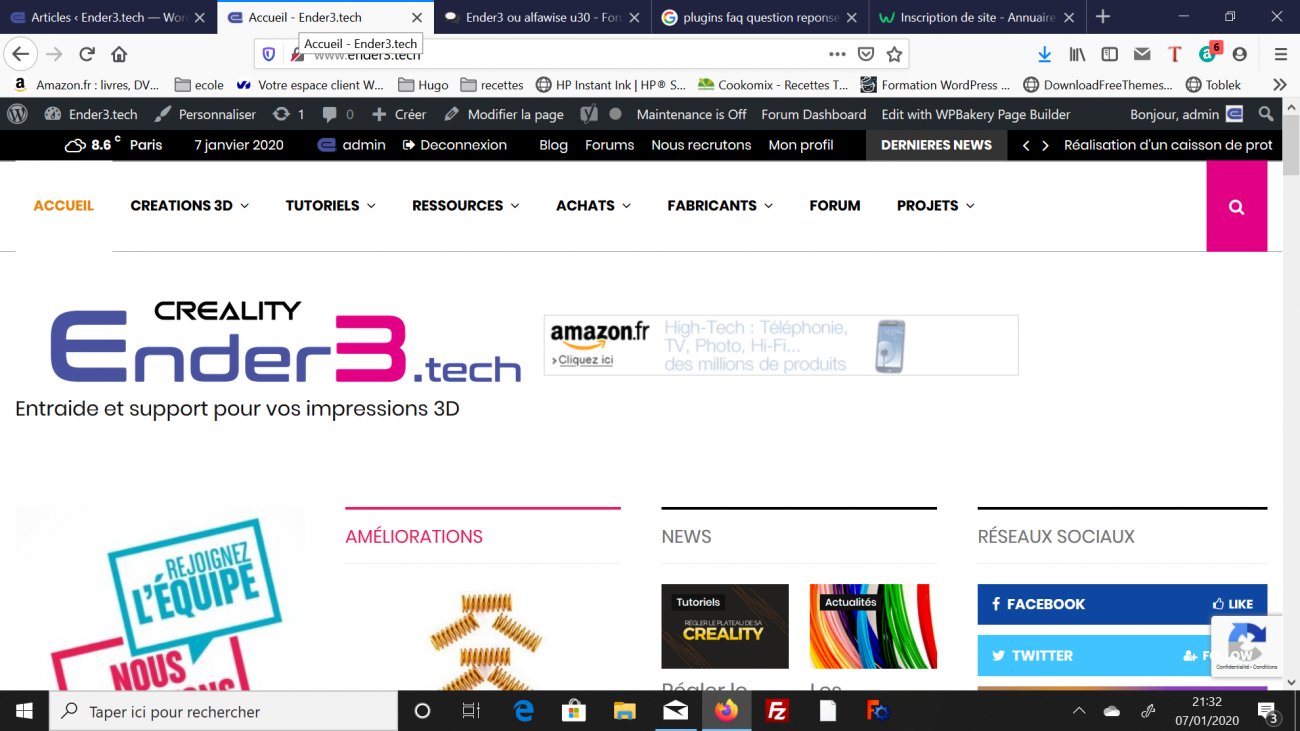Open Mon profil link
The width and height of the screenshot is (1300, 731).
[801, 145]
